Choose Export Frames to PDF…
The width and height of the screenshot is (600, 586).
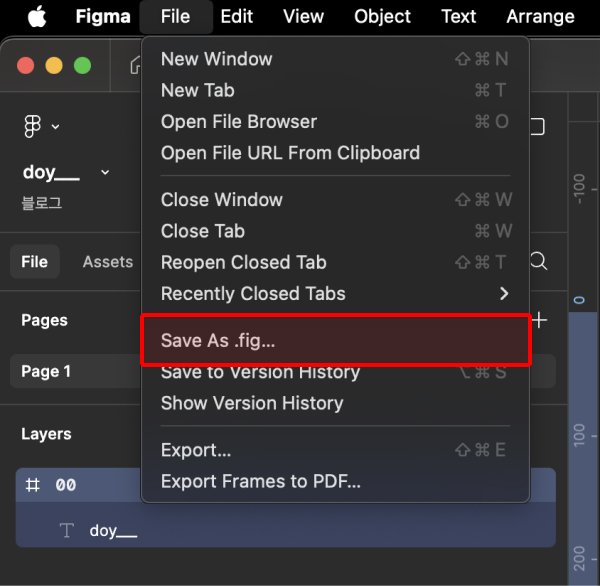[x=336, y=482]
